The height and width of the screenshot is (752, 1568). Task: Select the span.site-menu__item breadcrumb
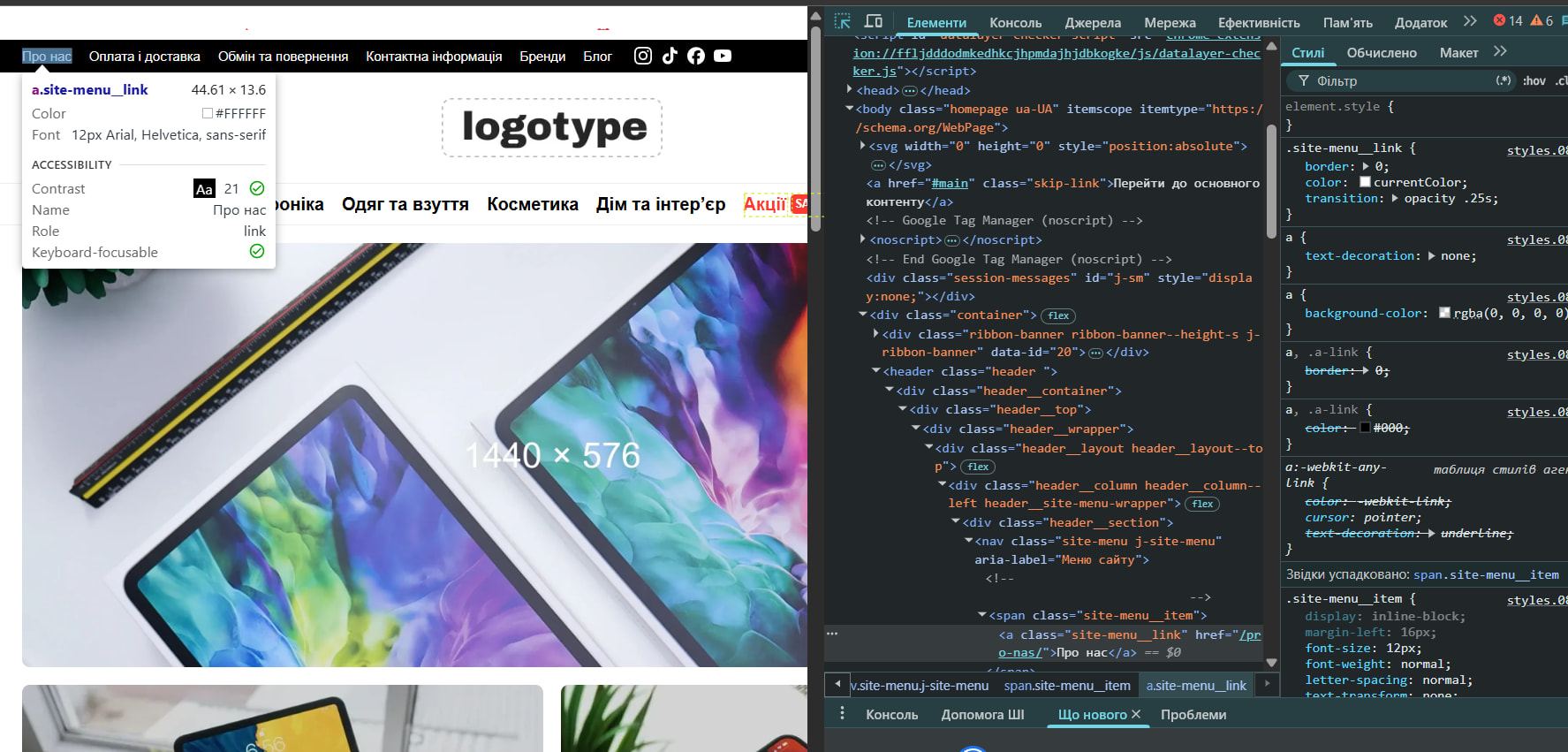coord(1067,685)
